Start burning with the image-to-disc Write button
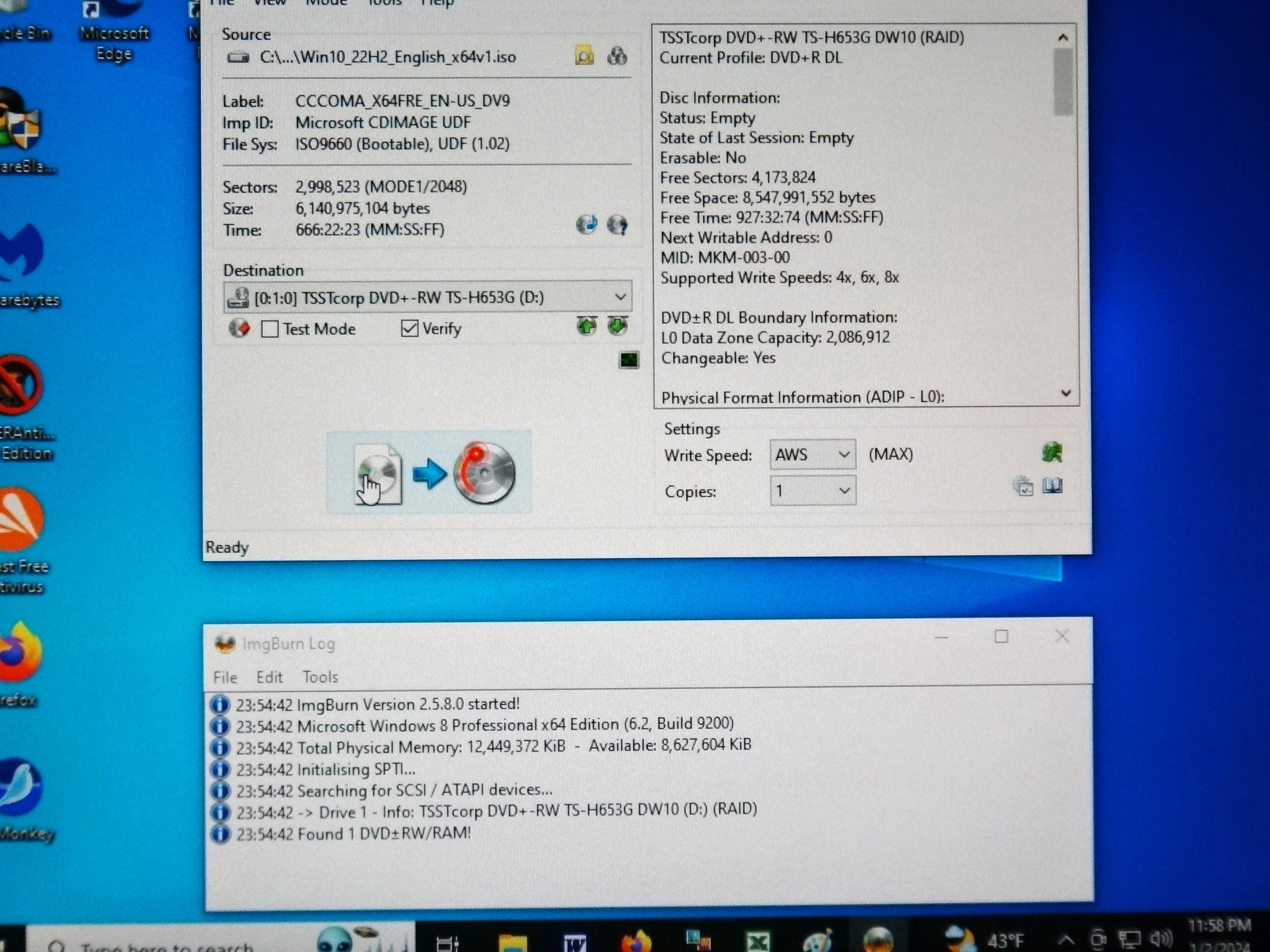This screenshot has height=952, width=1270. (429, 472)
